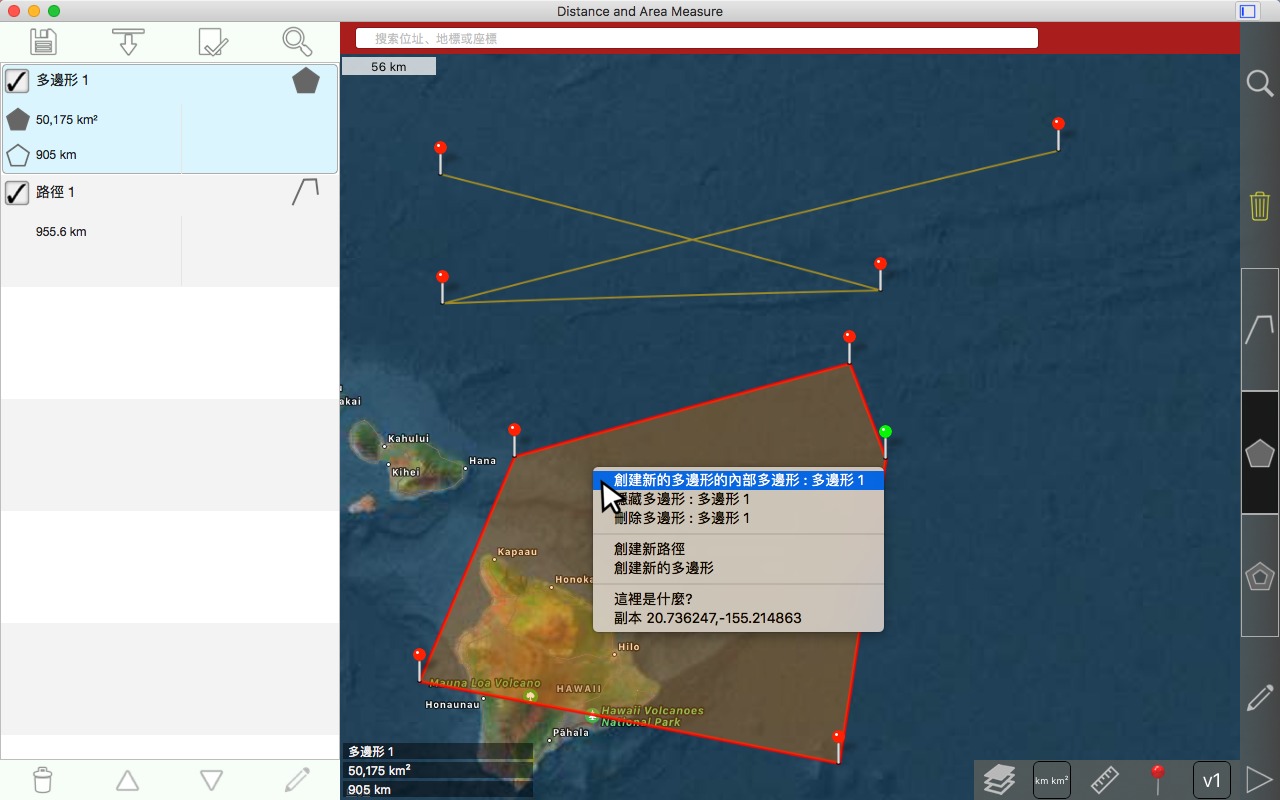Click the red pushpin icon in bottom toolbar
The width and height of the screenshot is (1280, 800).
coord(1158,779)
